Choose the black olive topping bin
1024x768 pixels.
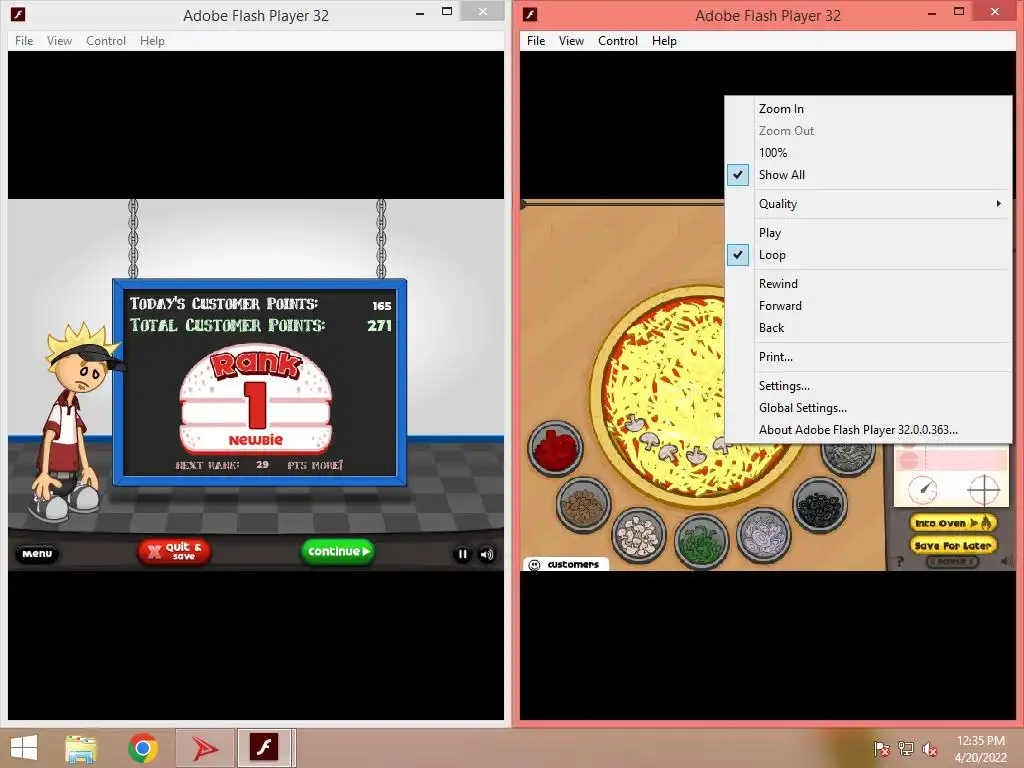pos(820,504)
